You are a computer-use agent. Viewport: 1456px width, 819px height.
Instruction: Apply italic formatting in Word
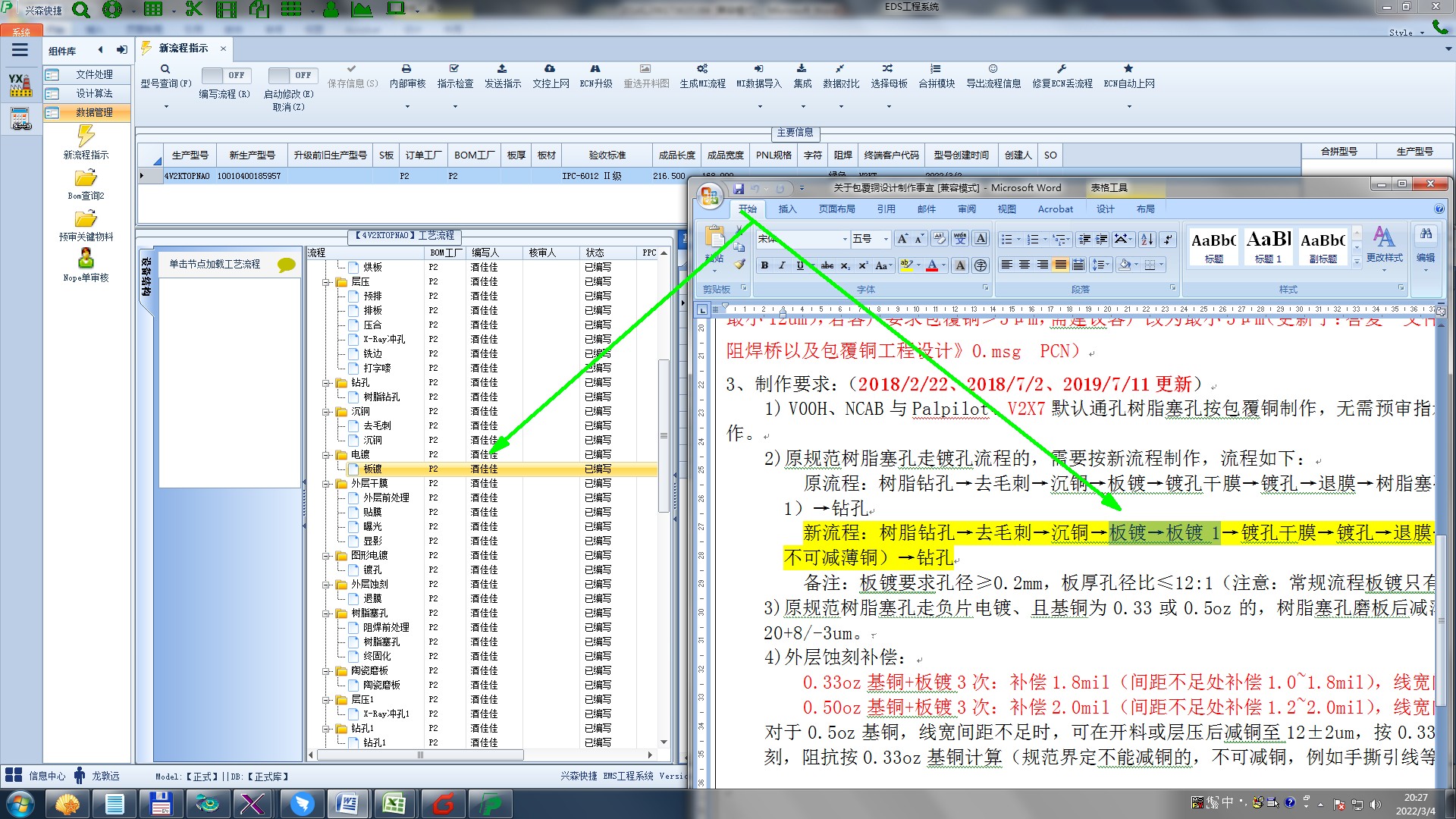pyautogui.click(x=782, y=265)
